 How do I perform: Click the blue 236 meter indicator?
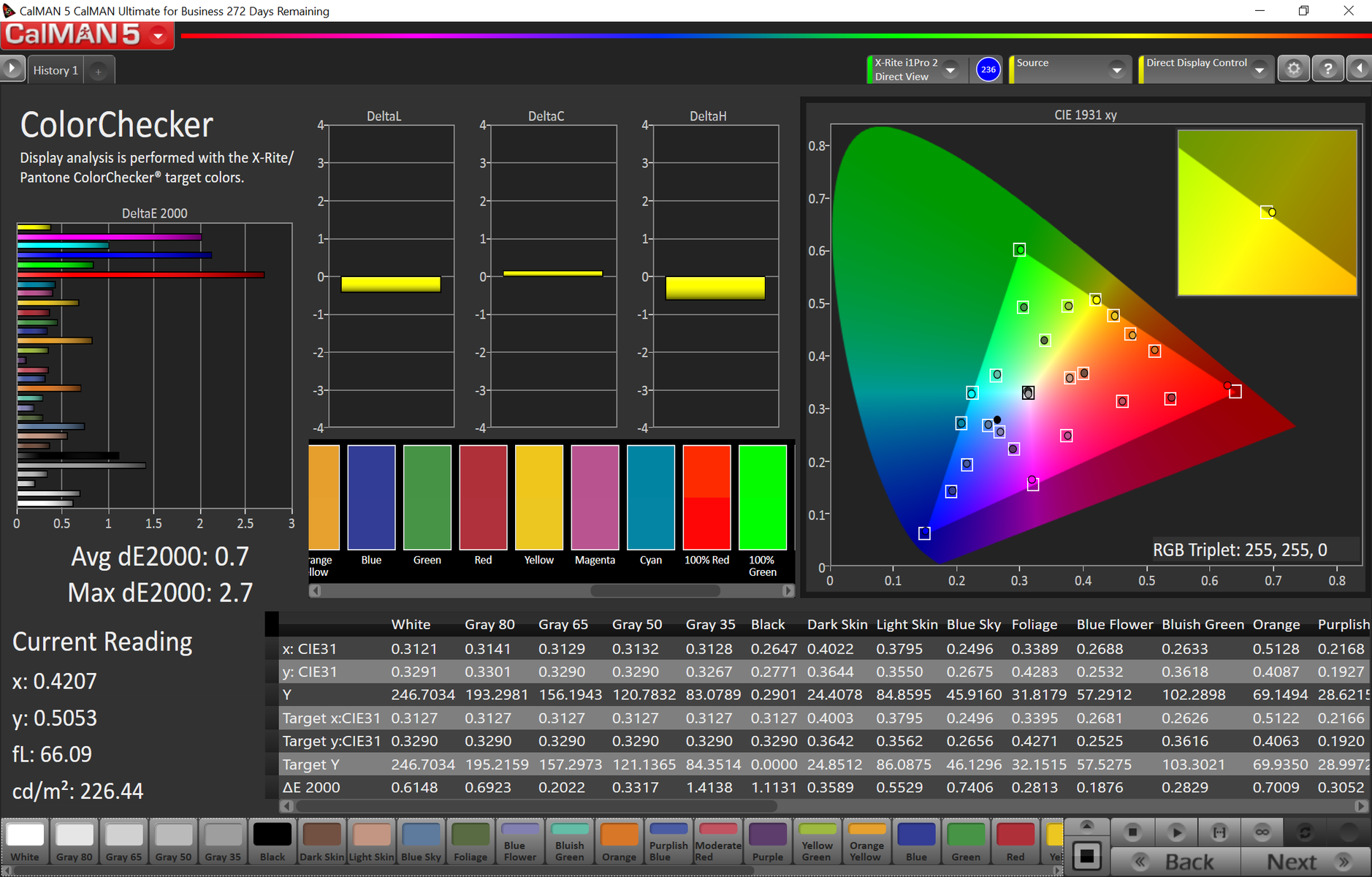coord(988,70)
